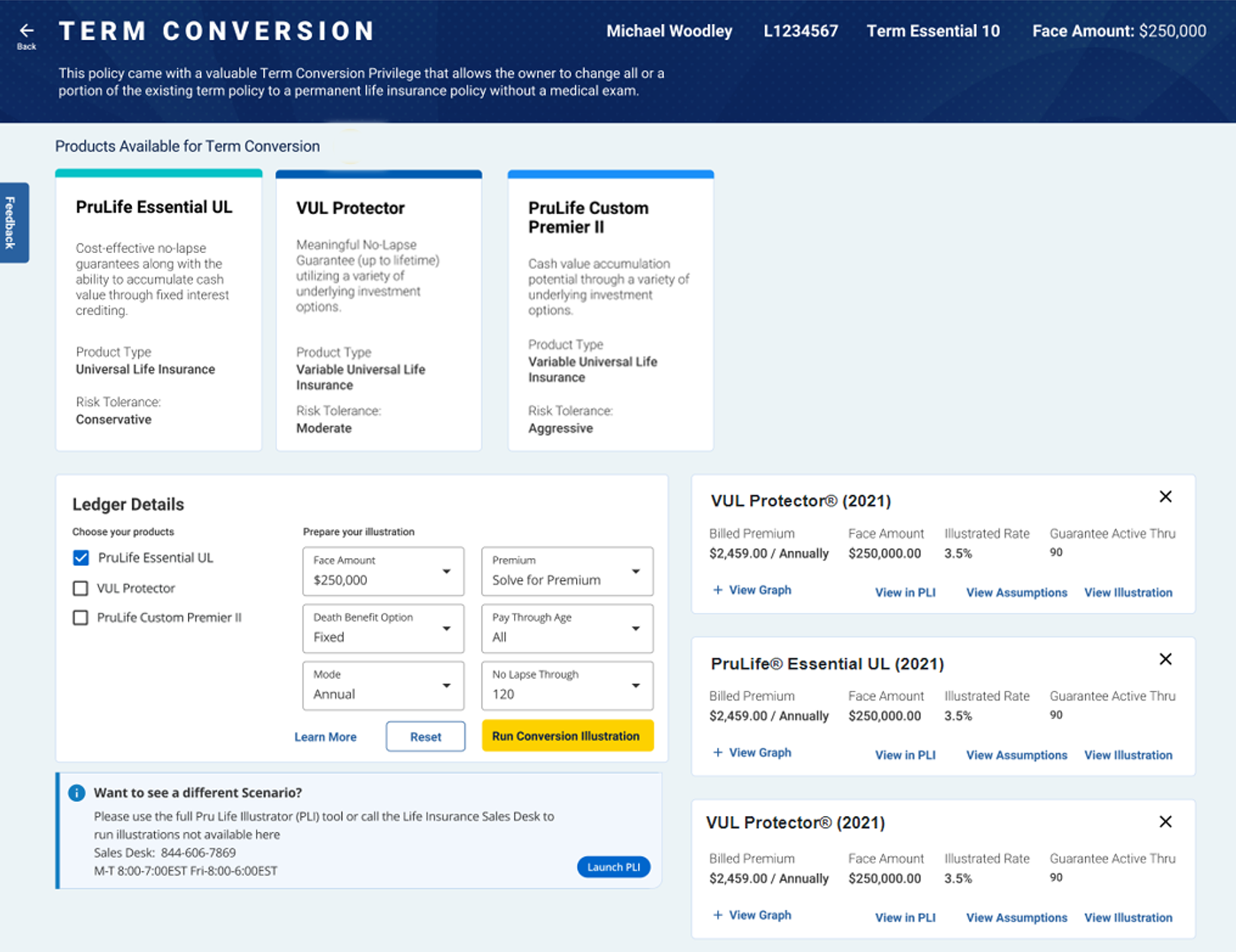Close the top VUL Protector (2021) card

click(1165, 496)
